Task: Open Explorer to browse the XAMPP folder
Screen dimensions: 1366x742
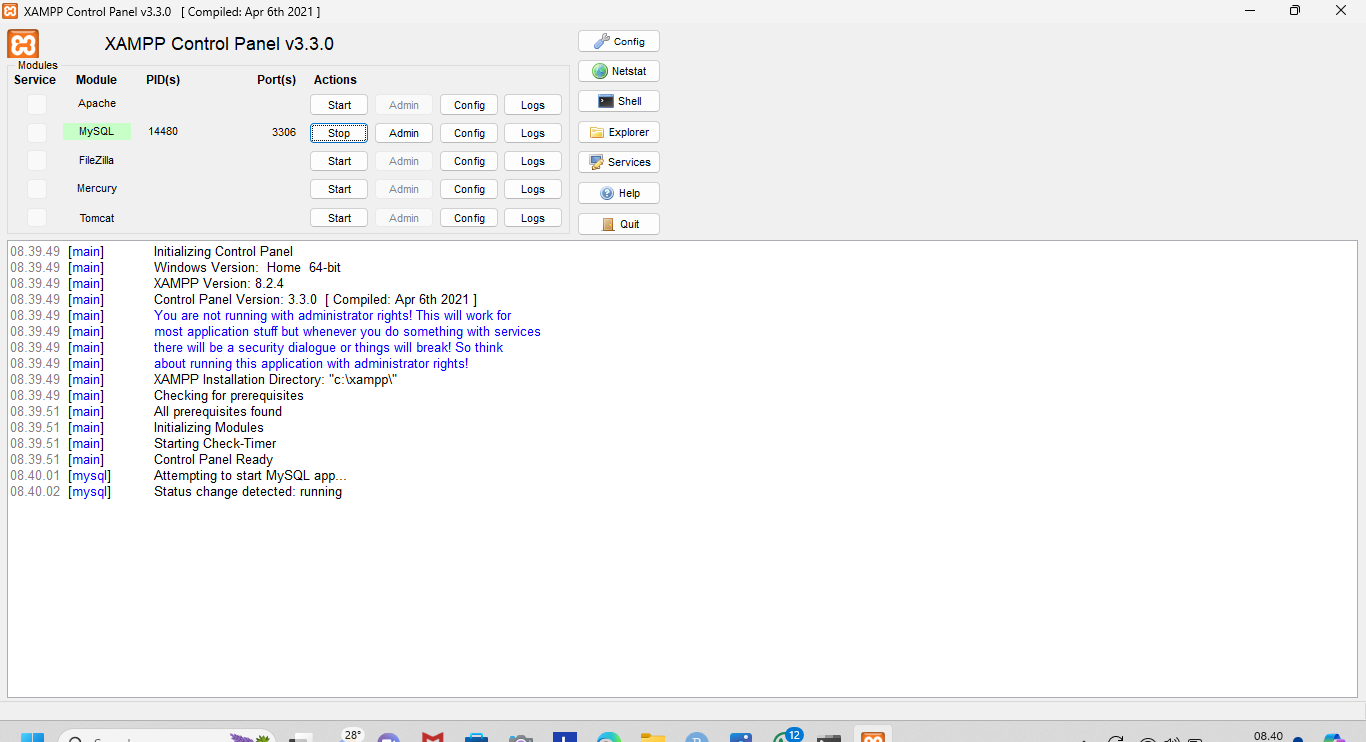Action: 619,132
